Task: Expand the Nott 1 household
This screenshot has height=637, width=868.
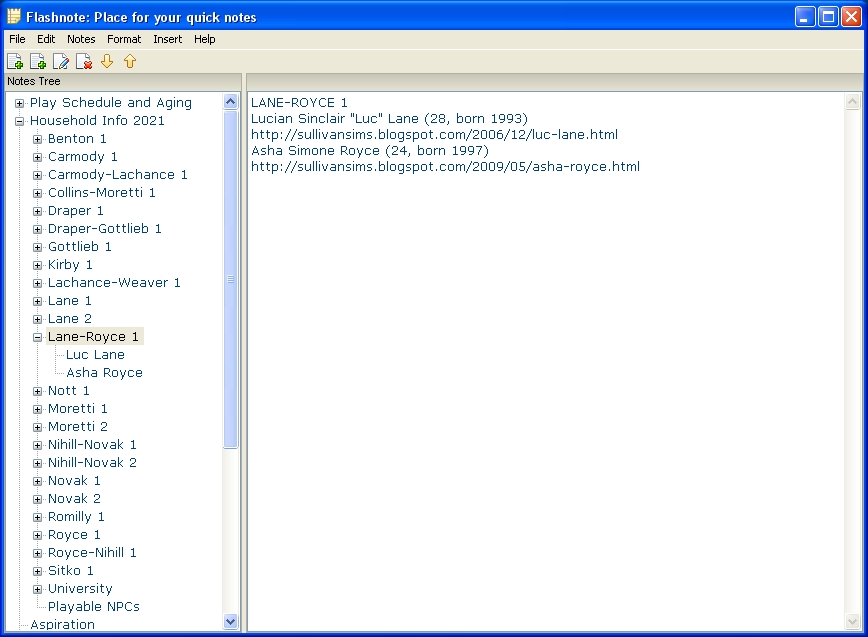Action: 37,391
